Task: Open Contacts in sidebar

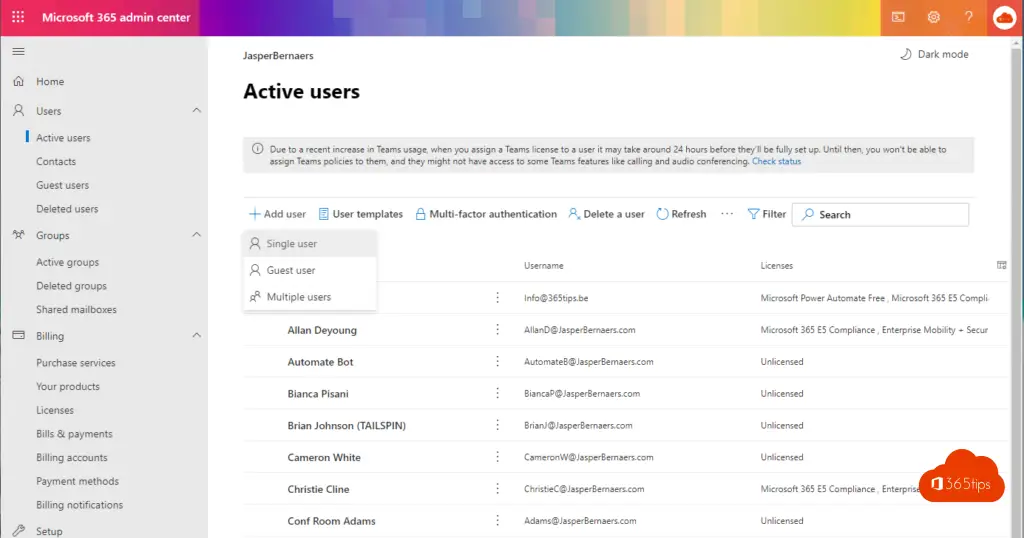Action: [56, 161]
